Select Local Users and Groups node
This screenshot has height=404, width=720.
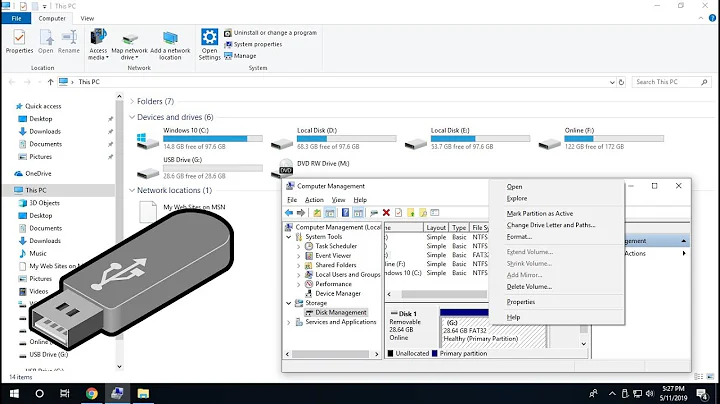coord(348,275)
